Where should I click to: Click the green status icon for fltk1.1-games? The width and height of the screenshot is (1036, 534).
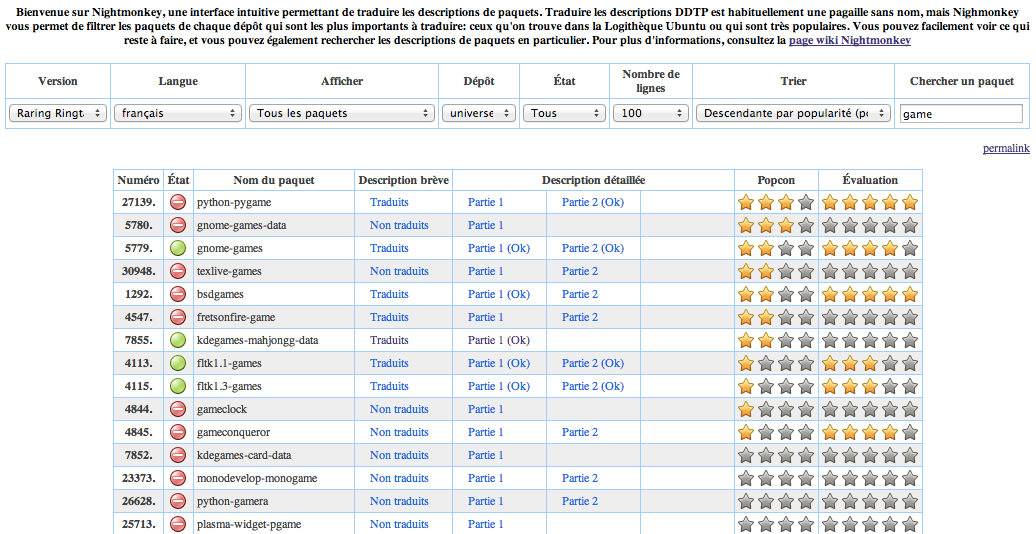178,363
